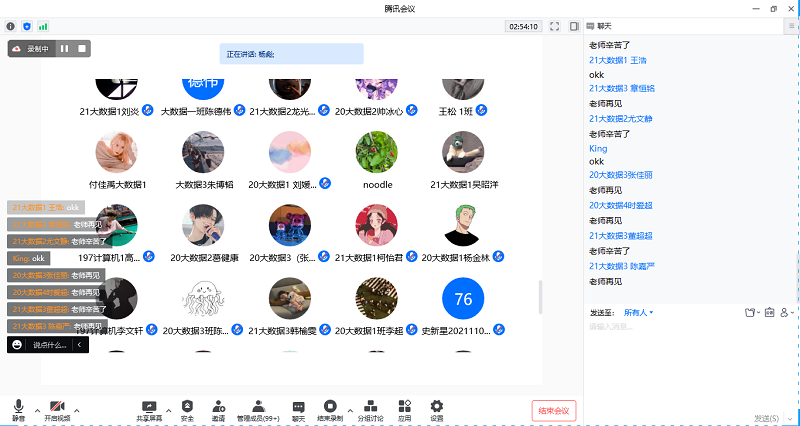The height and width of the screenshot is (426, 800).
Task: Click the share screen (共享屏幕) icon
Action: pyautogui.click(x=150, y=409)
